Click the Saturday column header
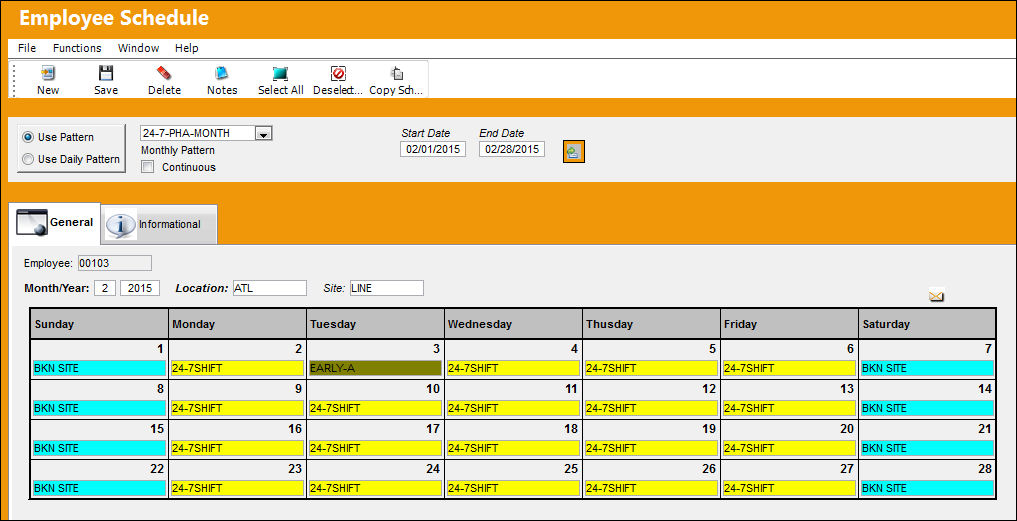The height and width of the screenshot is (521, 1017). point(927,324)
